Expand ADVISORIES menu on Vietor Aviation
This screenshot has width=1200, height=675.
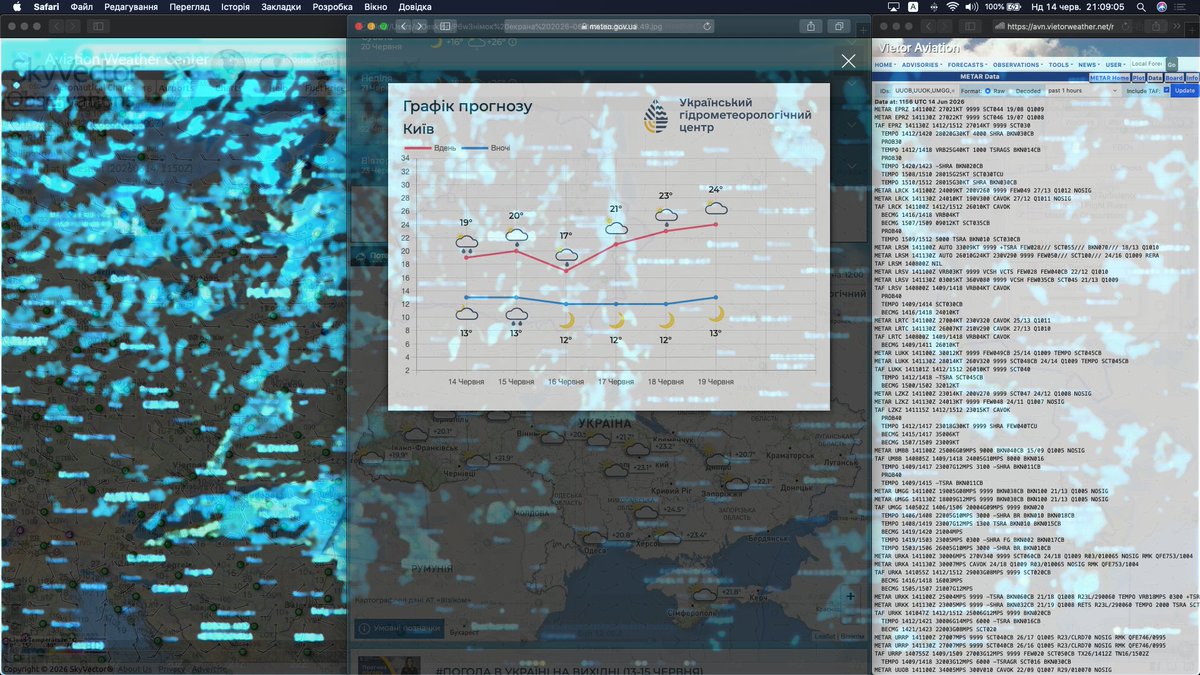922,65
